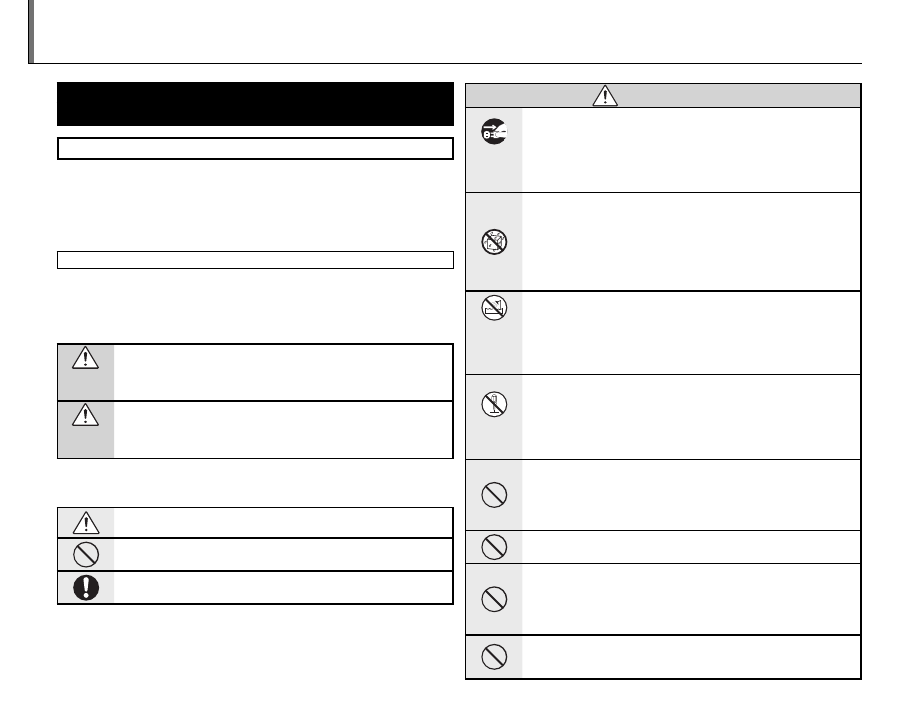The height and width of the screenshot is (726, 918).
Task: Click the blank text cell beside the unplug icon
Action: (x=690, y=150)
